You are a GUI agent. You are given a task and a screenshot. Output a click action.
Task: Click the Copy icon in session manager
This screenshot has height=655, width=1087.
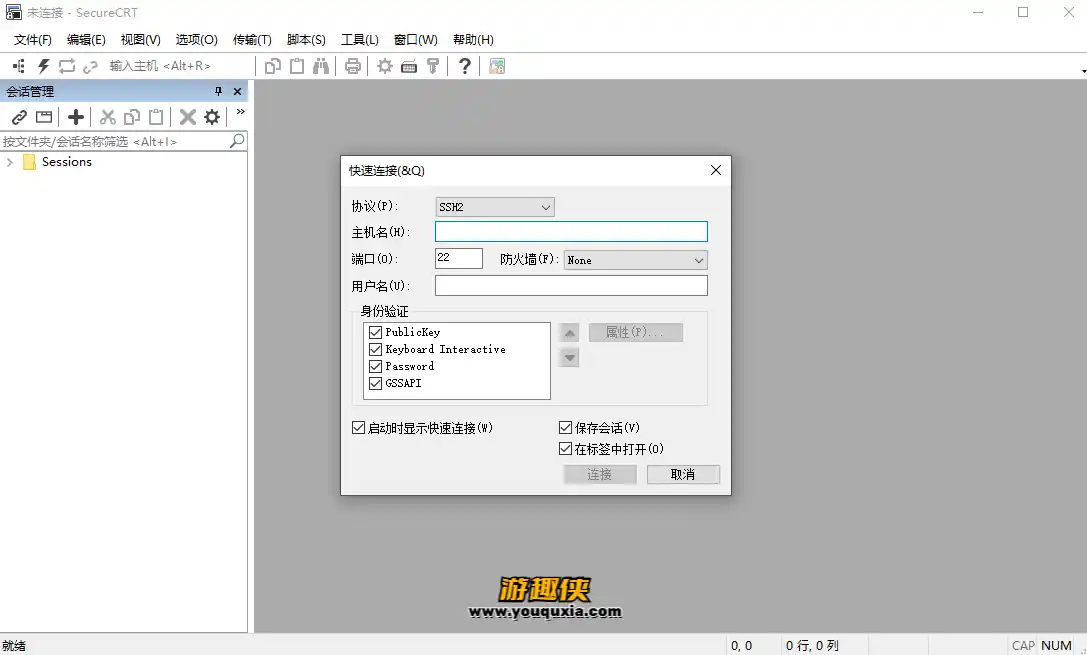[x=132, y=117]
